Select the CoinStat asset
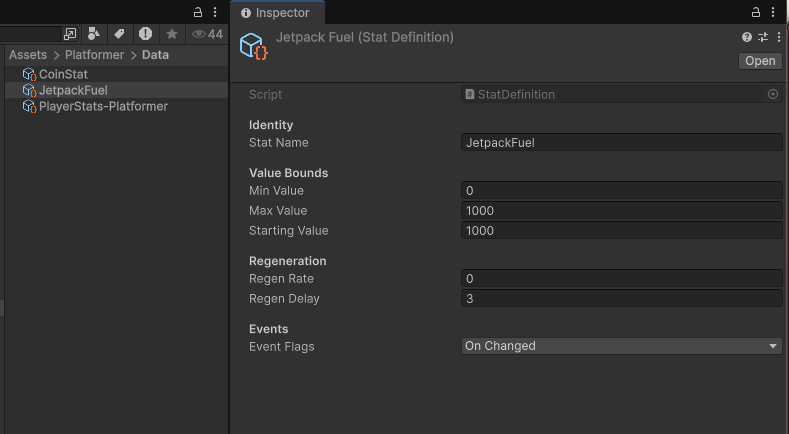Screen dimensions: 789x434 click(x=63, y=75)
